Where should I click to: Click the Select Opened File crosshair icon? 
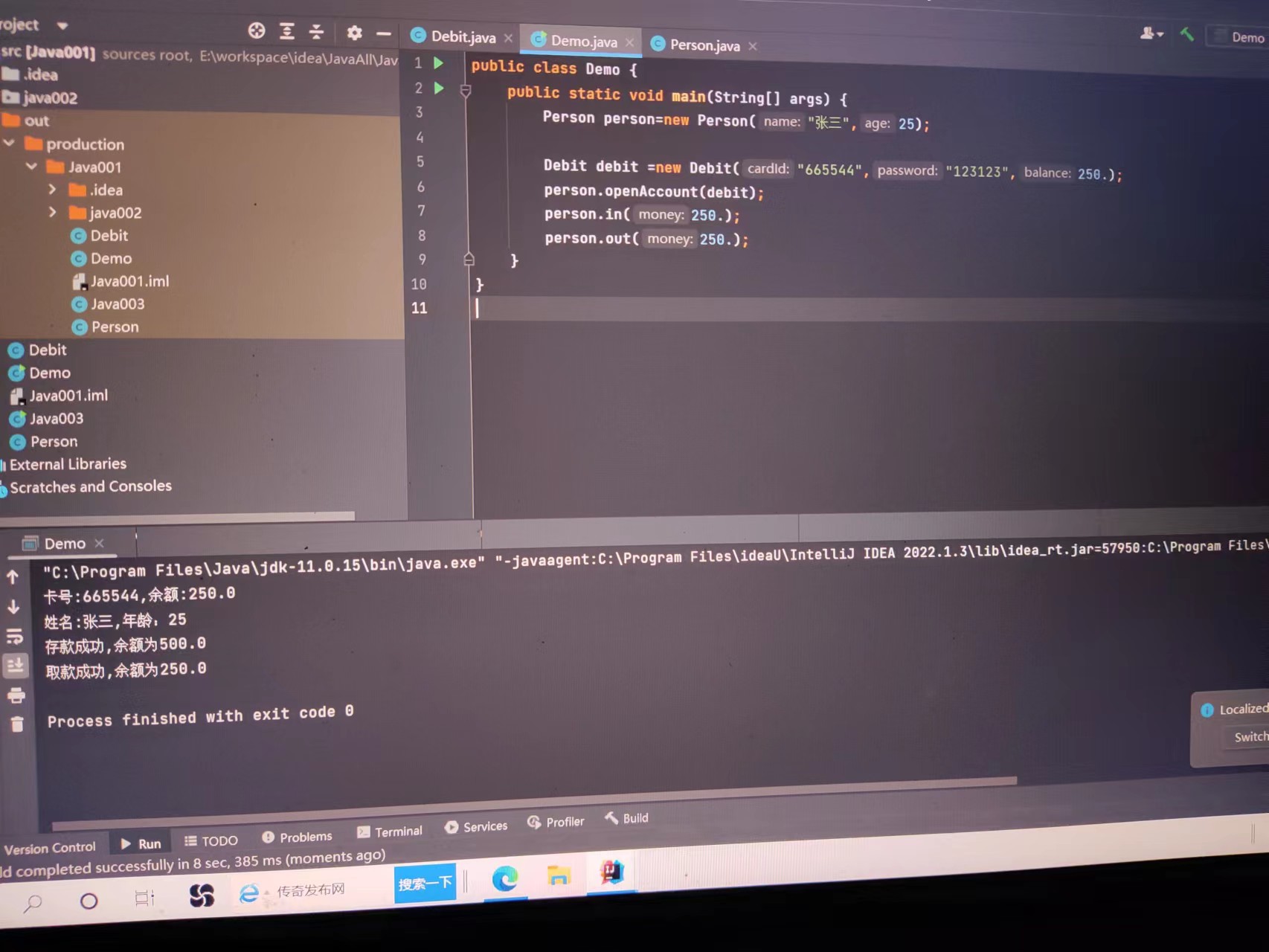[257, 30]
